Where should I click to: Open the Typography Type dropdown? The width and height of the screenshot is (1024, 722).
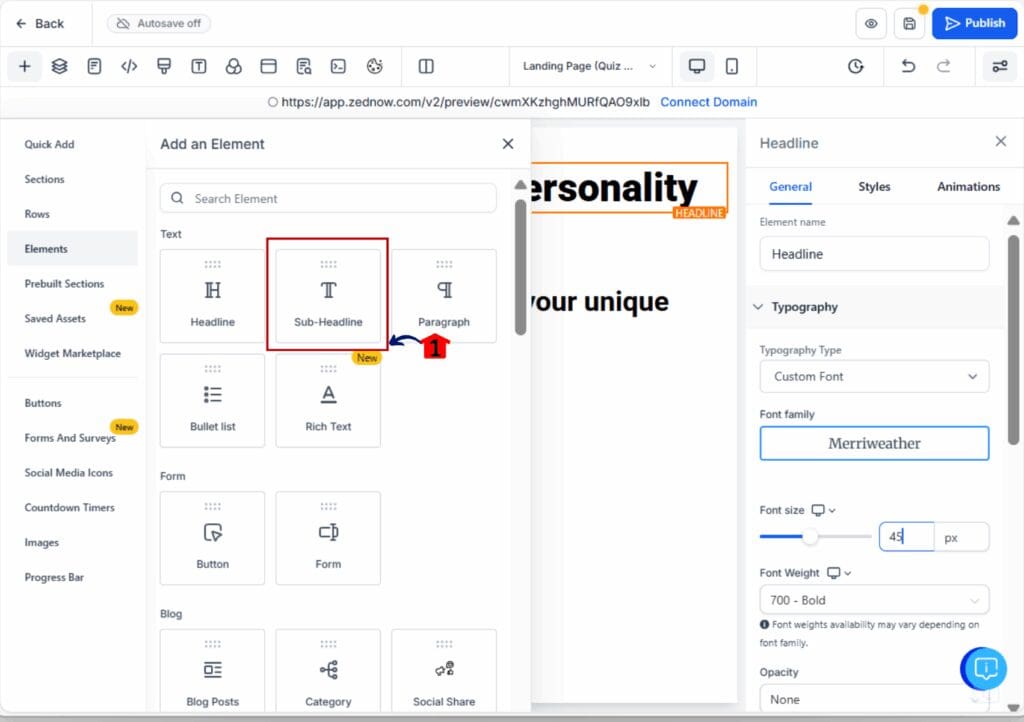(874, 376)
